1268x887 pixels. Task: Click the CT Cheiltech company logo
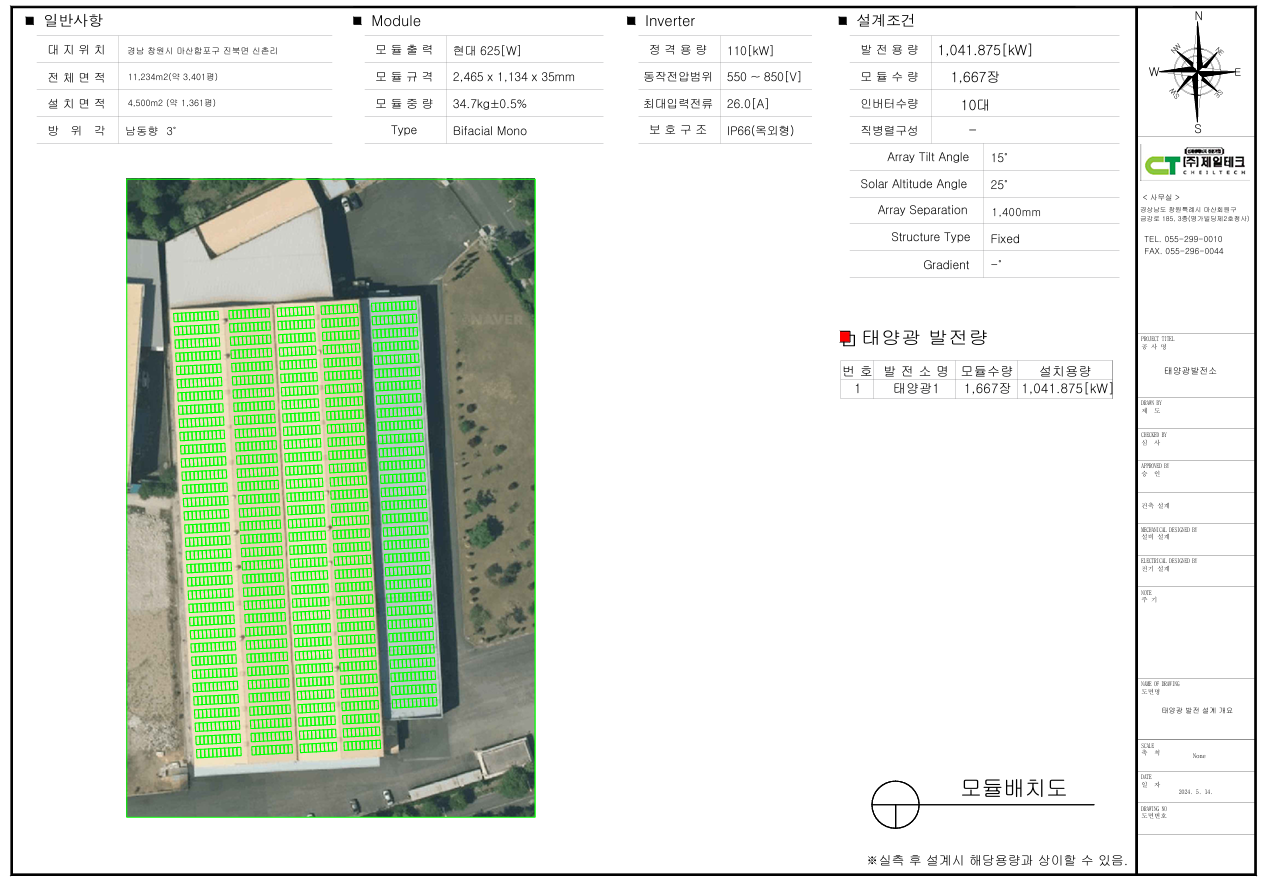1197,164
